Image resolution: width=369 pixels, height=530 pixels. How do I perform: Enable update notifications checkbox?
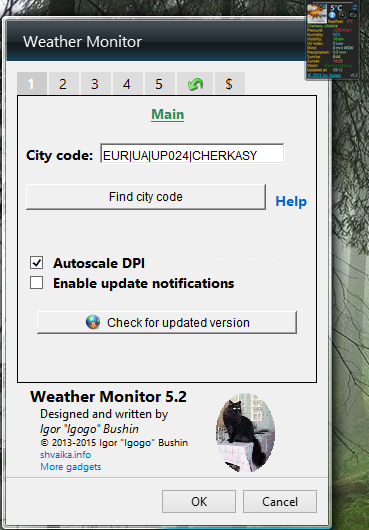click(36, 283)
